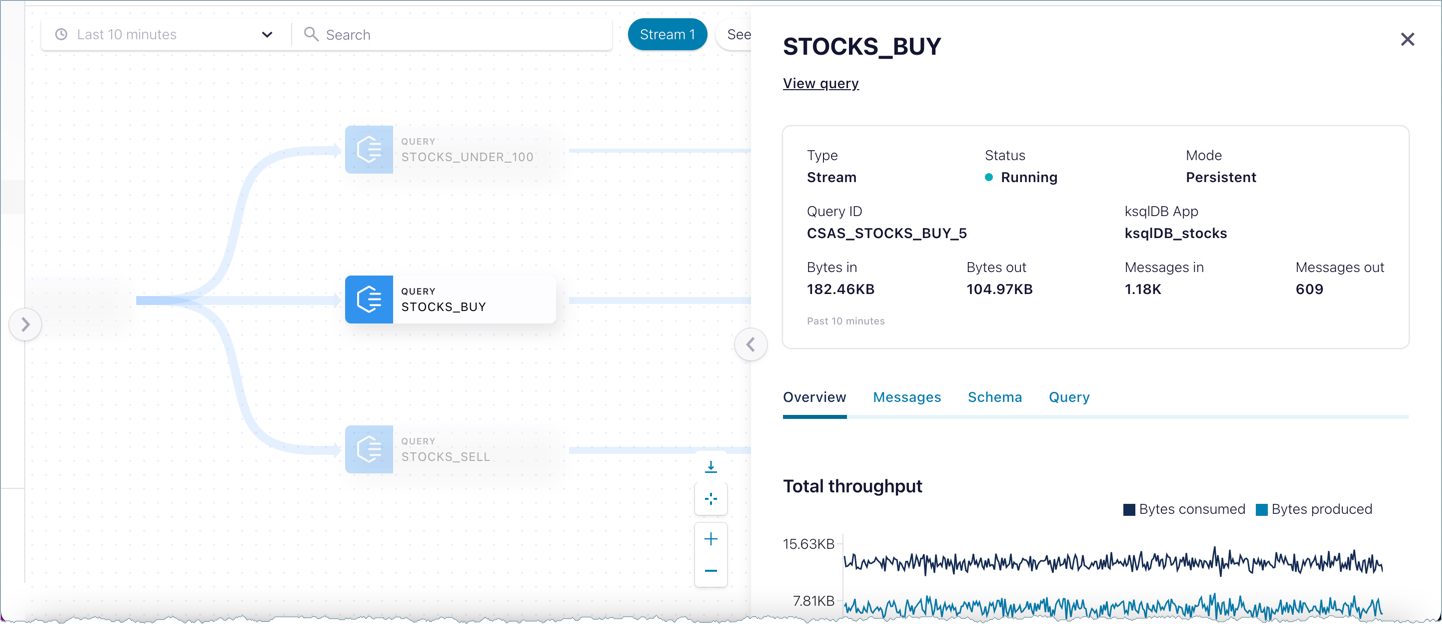This screenshot has height=624, width=1442.
Task: Zoom out with the minus icon
Action: pos(711,571)
